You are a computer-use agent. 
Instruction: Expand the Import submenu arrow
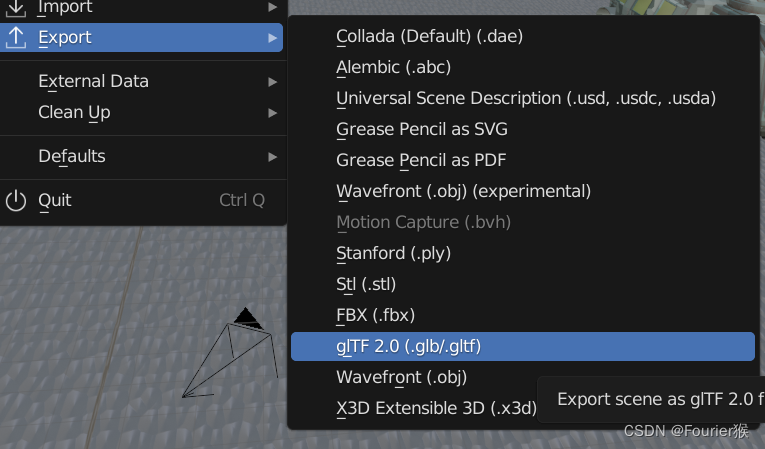273,7
